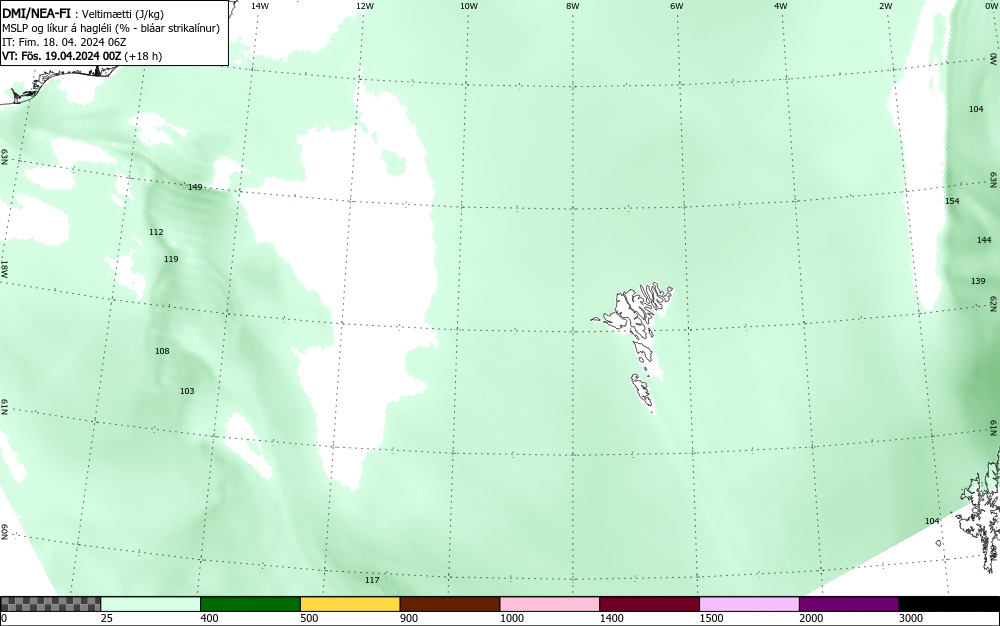The image size is (1000, 626).
Task: Click the 'IT: Fim. 18. 04. 2024 06Z' line
Action: tap(64, 42)
